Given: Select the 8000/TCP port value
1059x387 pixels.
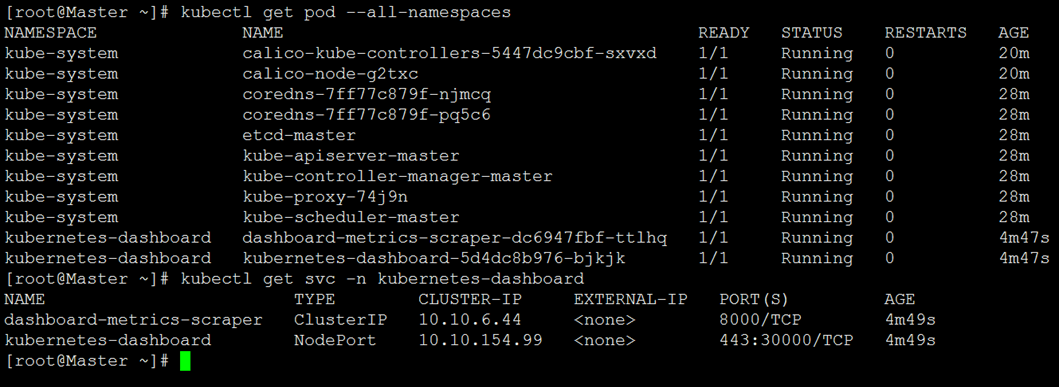Looking at the screenshot, I should pos(761,319).
